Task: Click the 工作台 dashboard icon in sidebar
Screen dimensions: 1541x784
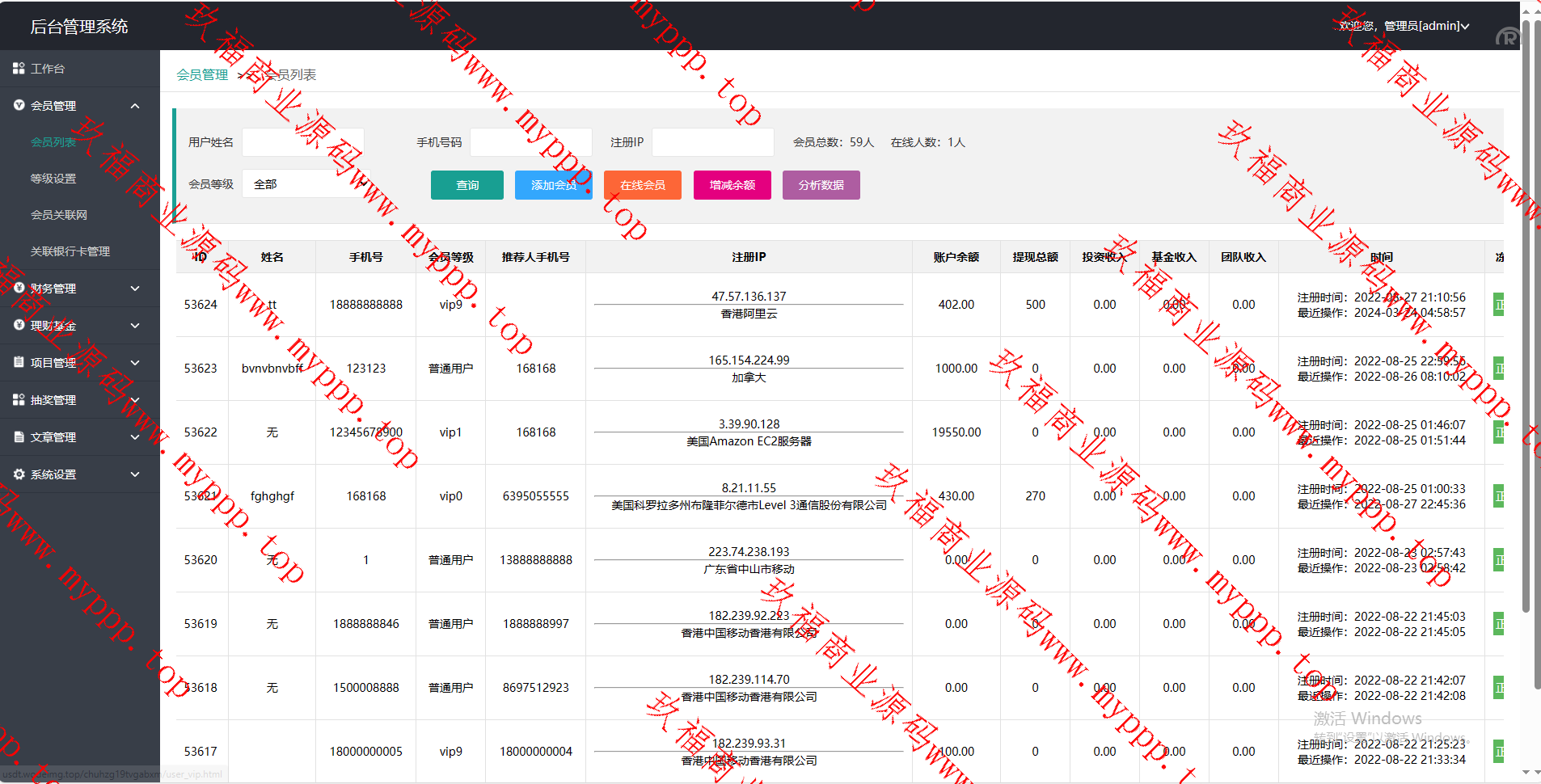Action: pos(19,69)
